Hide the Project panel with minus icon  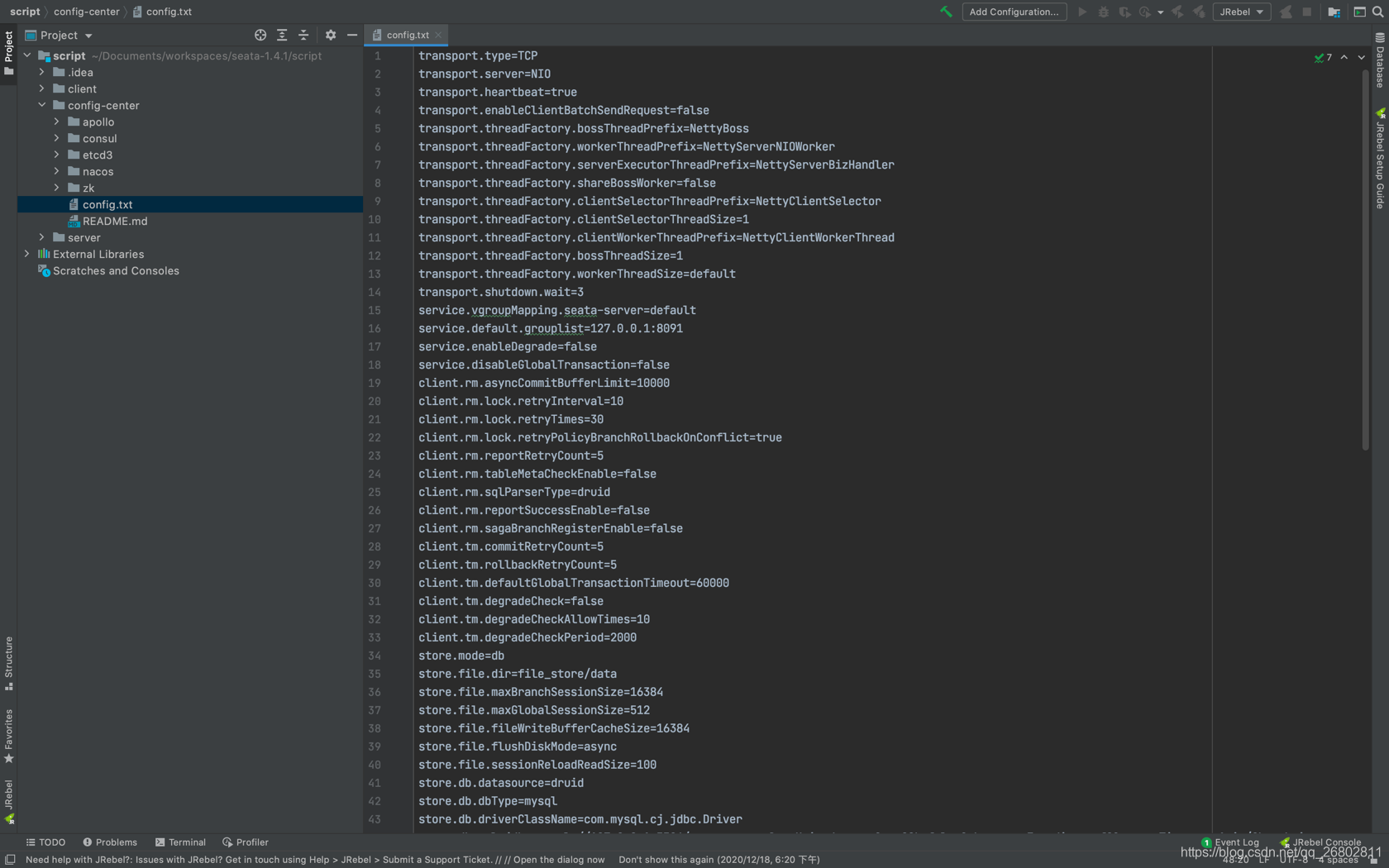point(352,35)
